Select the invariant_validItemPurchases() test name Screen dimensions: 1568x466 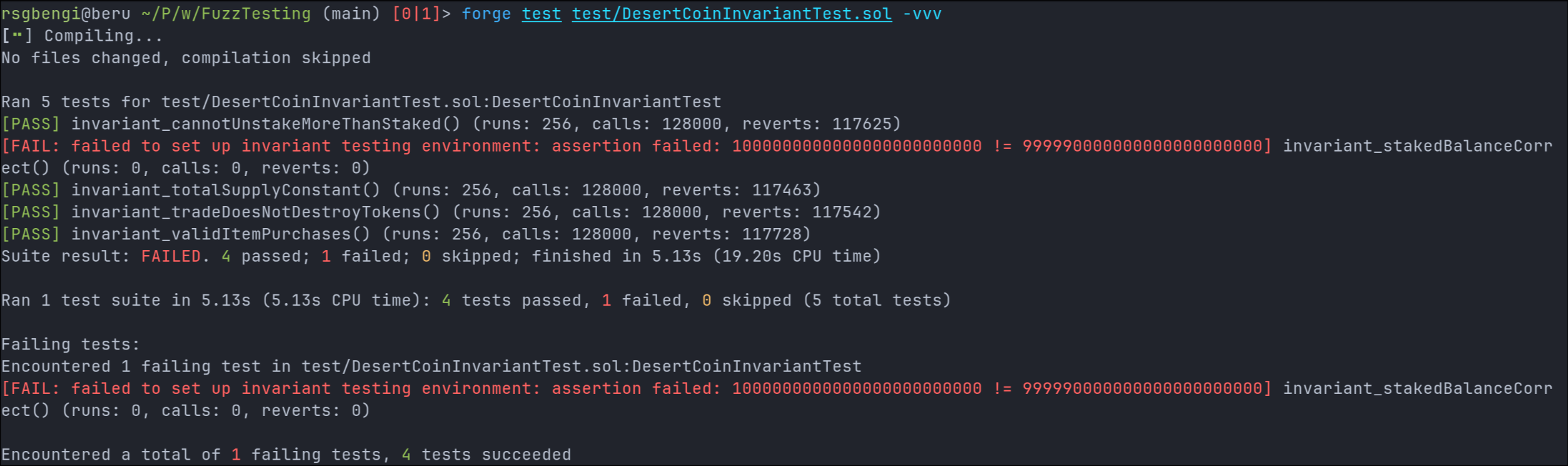(x=220, y=234)
